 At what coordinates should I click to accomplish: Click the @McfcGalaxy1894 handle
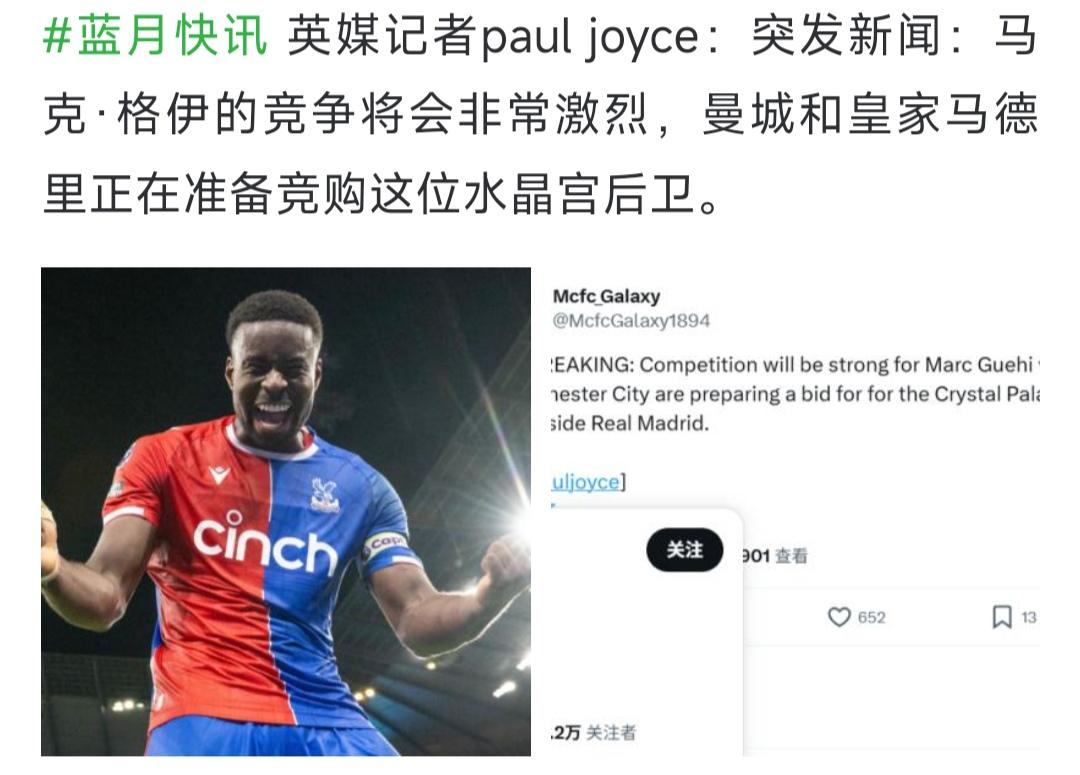point(631,320)
